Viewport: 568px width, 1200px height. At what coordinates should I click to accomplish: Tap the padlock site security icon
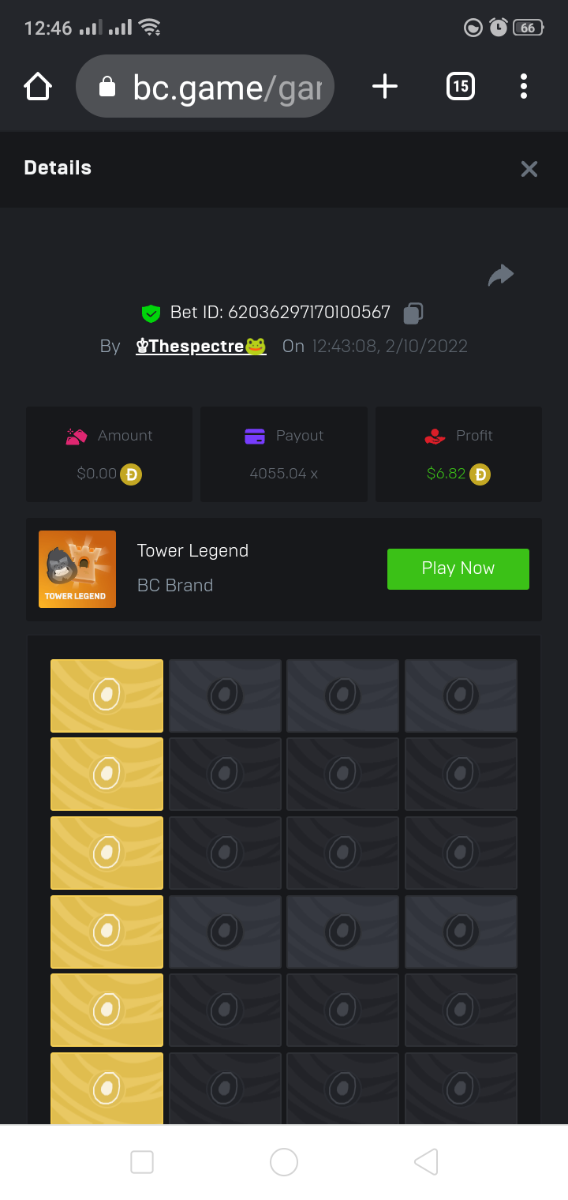(x=107, y=88)
